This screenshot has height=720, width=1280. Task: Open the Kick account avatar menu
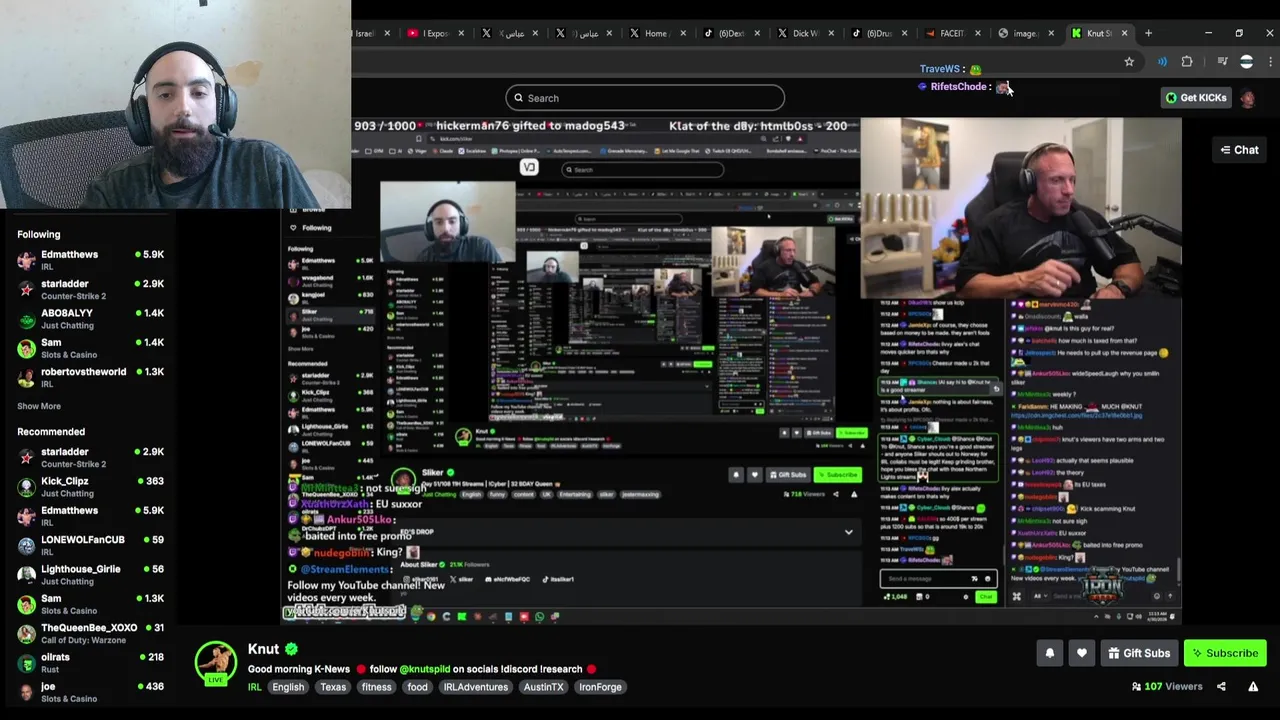[1248, 98]
